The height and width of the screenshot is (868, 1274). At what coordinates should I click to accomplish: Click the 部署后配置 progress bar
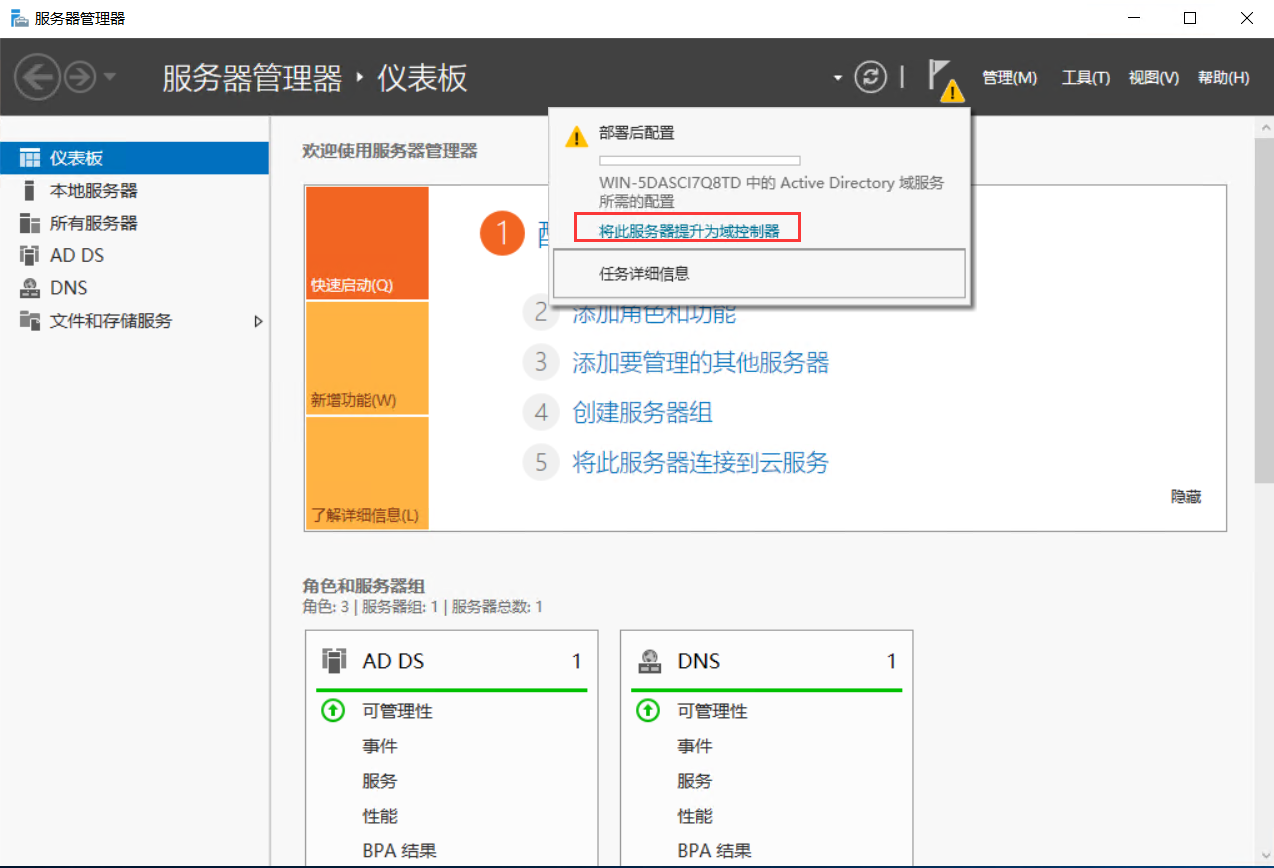coord(699,160)
